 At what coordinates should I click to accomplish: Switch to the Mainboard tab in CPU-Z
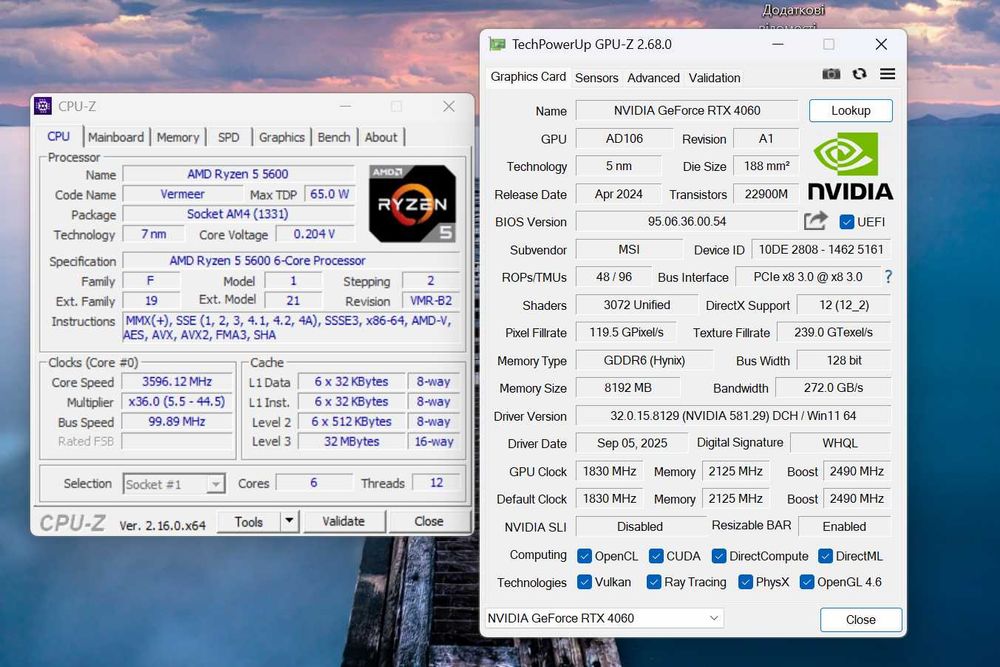pos(116,137)
